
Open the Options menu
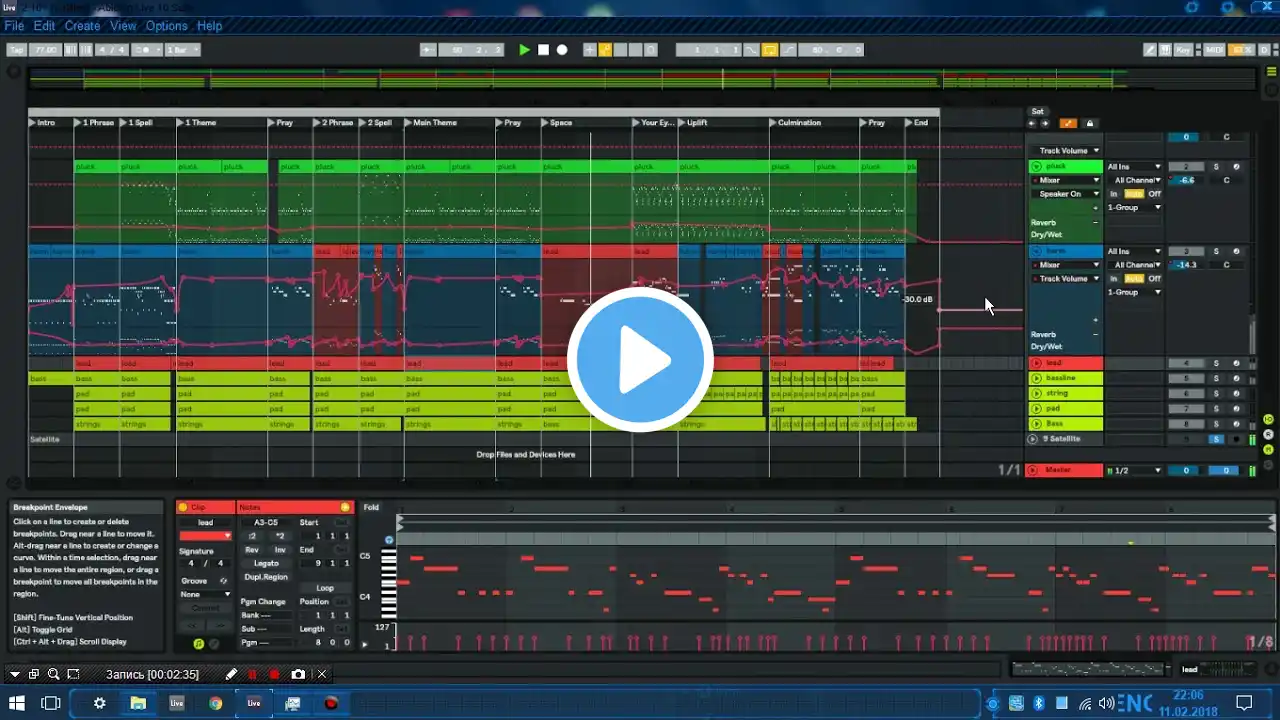pyautogui.click(x=166, y=26)
